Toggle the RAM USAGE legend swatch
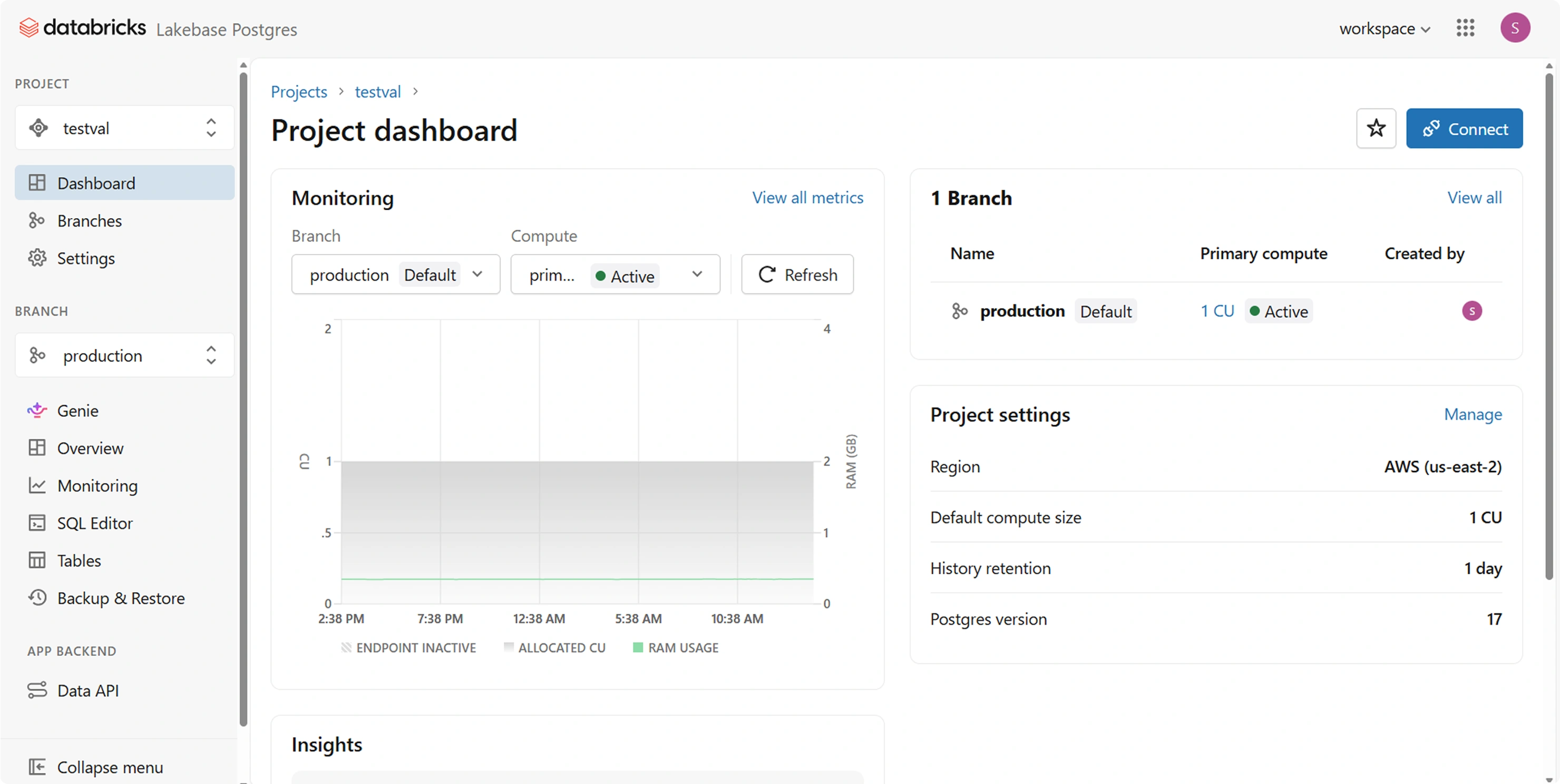The image size is (1560, 784). tap(638, 648)
